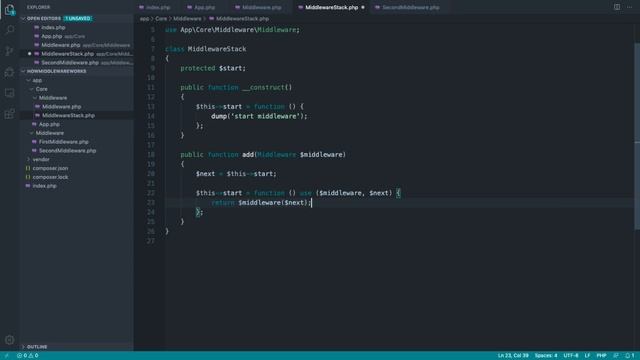This screenshot has height=360, width=640.
Task: Open the Run and Debug view icon
Action: (x=10, y=72)
